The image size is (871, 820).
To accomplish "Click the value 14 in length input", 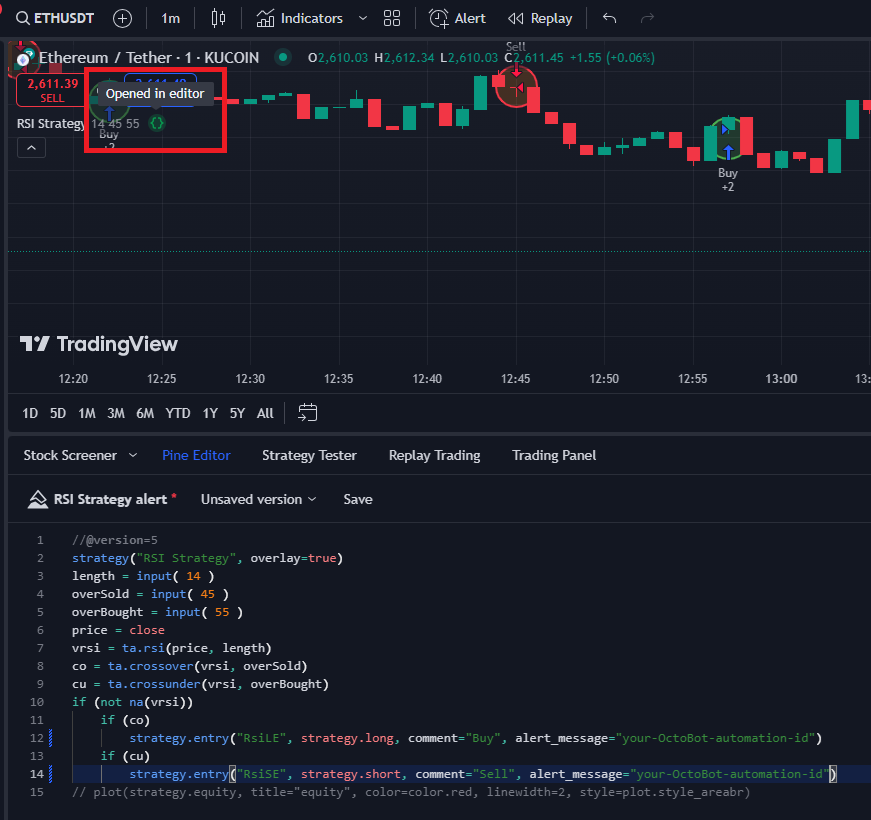I will click(x=193, y=576).
